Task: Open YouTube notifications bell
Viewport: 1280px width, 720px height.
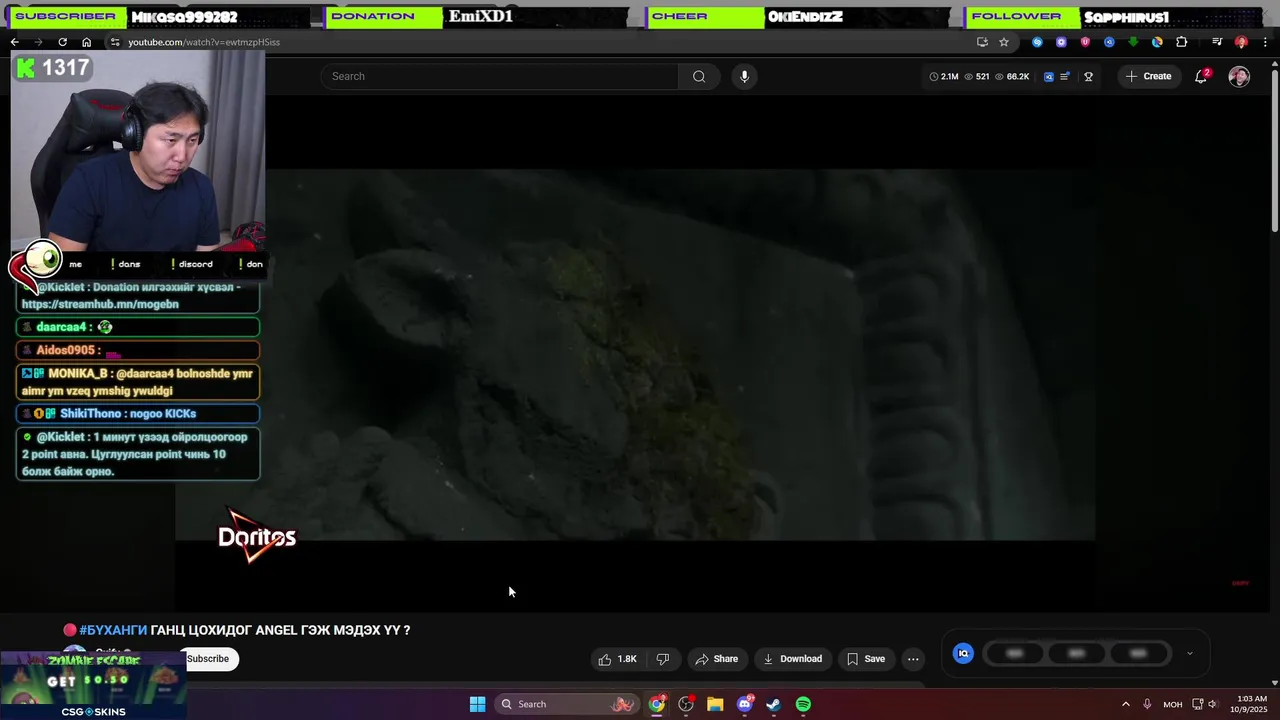Action: point(1202,76)
